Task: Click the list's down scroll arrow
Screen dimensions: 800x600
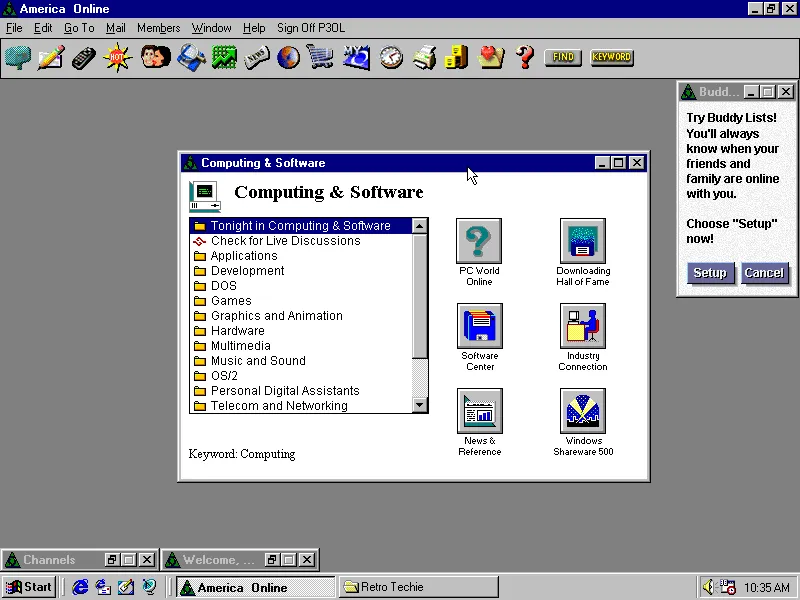Action: 419,405
